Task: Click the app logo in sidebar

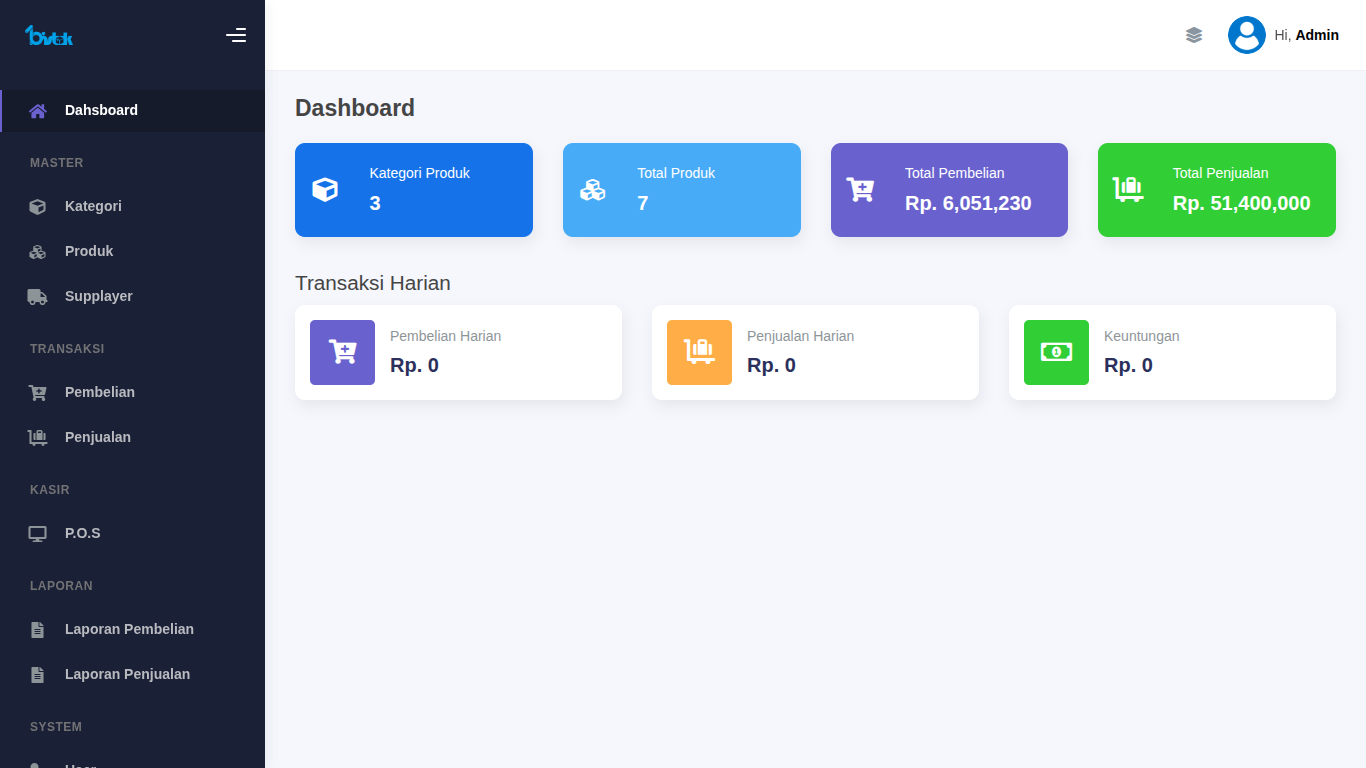Action: [x=49, y=36]
